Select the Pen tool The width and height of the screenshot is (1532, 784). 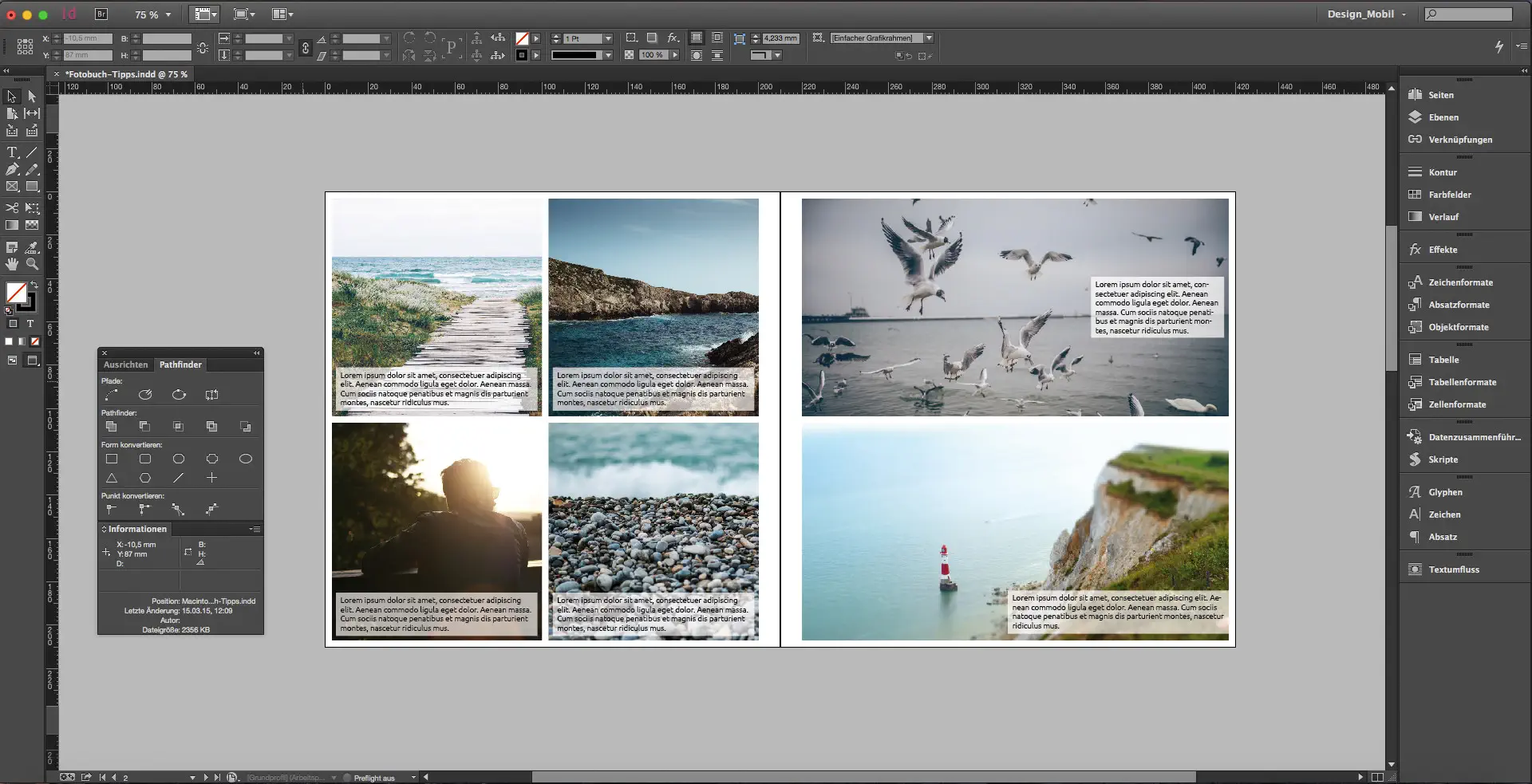pos(11,168)
